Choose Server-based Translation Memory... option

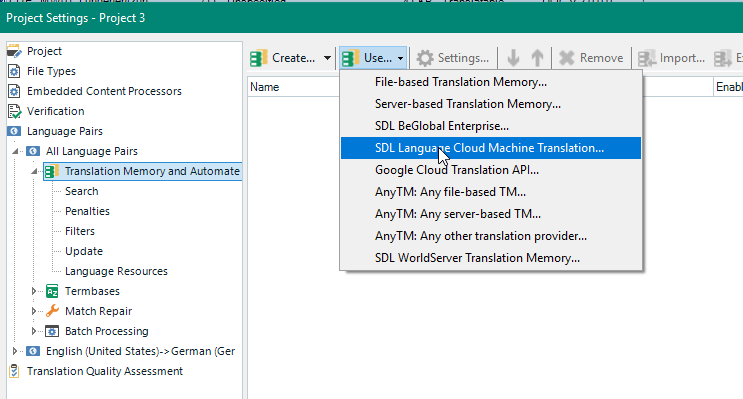pyautogui.click(x=491, y=104)
